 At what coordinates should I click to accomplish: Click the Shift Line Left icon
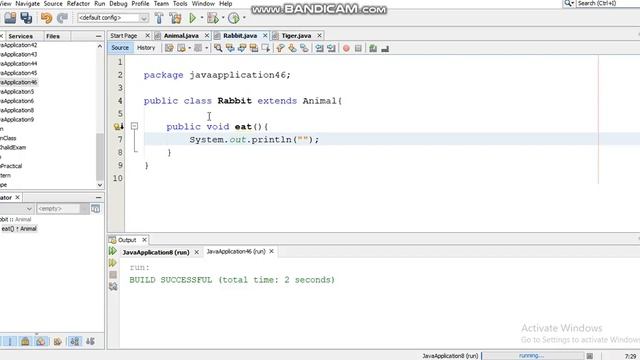319,48
